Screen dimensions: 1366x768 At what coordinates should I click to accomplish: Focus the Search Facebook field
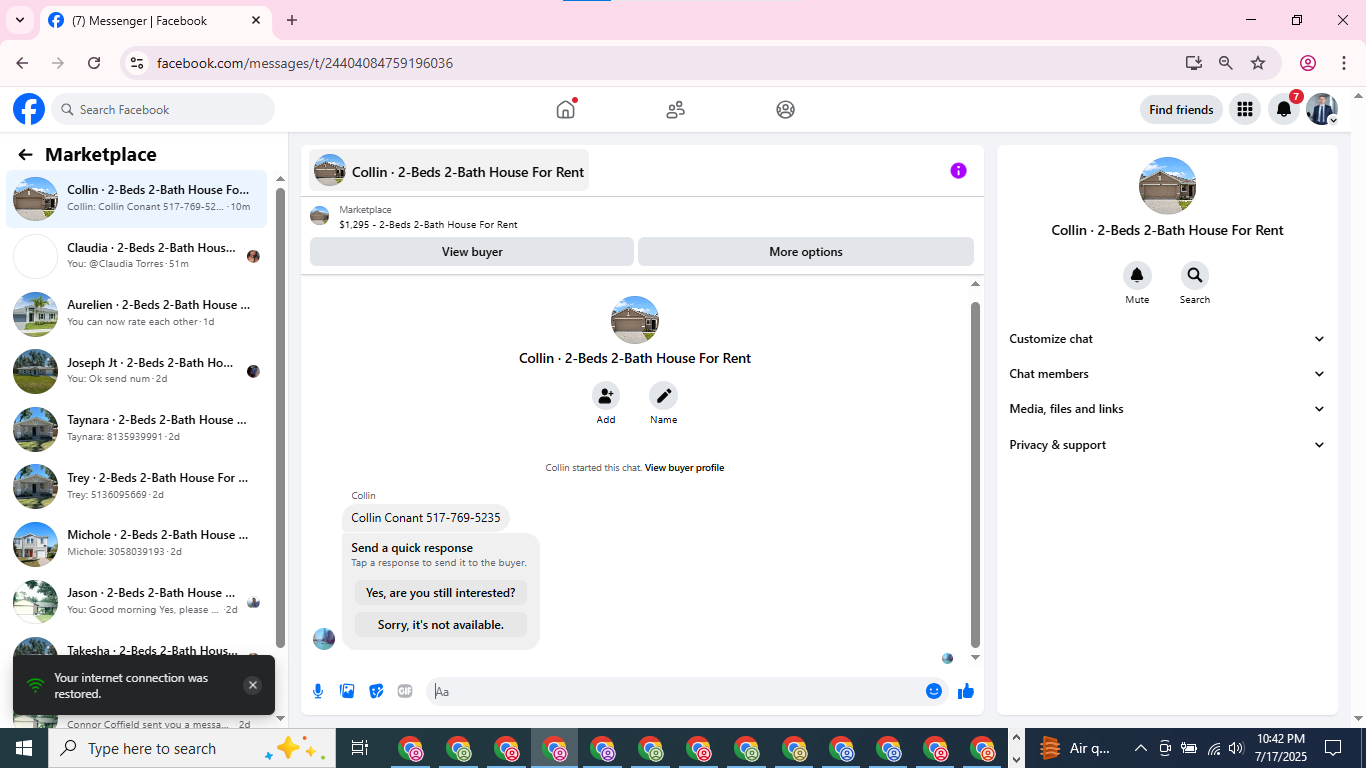click(x=163, y=109)
